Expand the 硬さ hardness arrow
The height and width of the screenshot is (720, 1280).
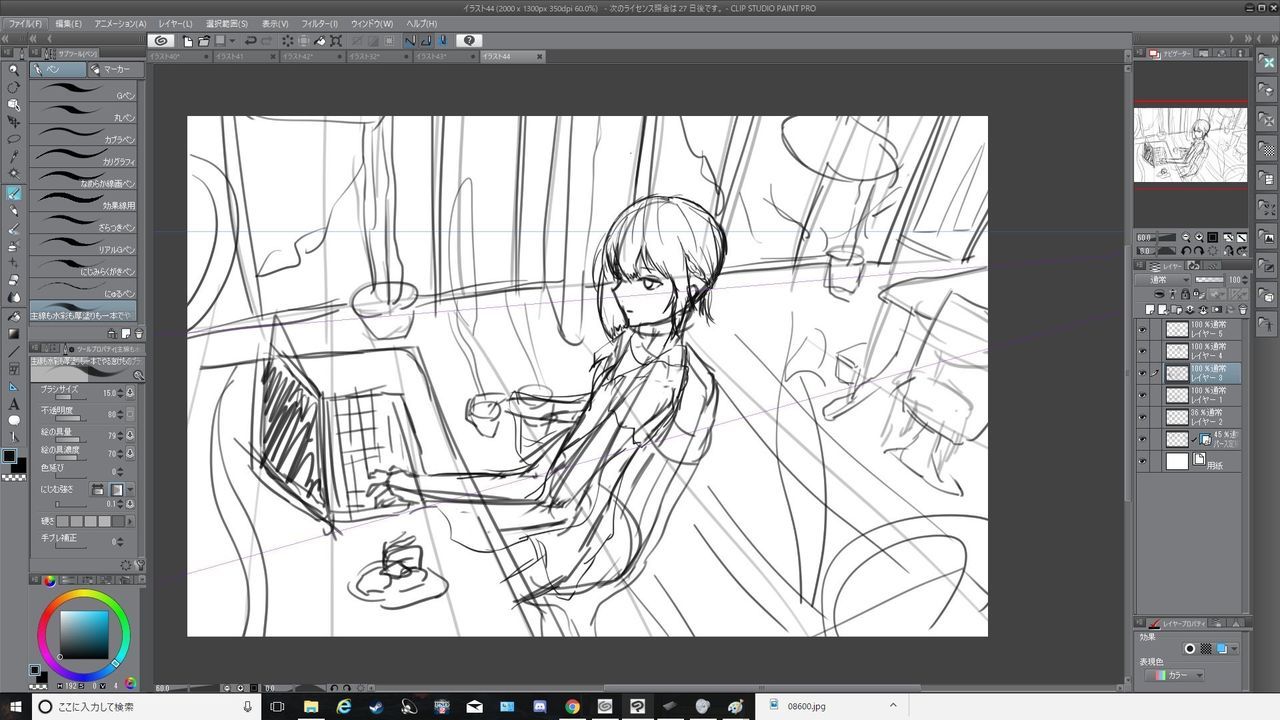pyautogui.click(x=130, y=521)
